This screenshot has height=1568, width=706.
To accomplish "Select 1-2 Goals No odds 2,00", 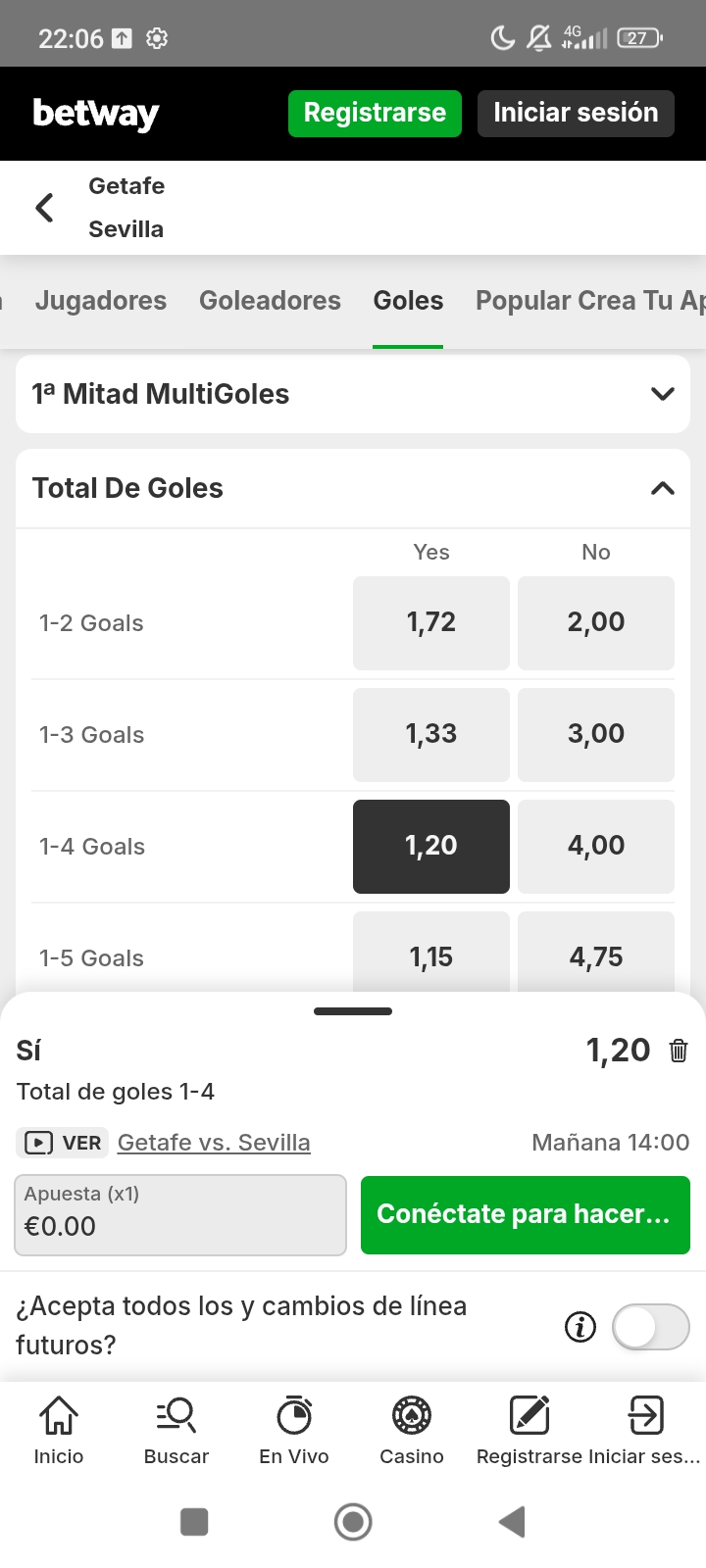I will pyautogui.click(x=596, y=623).
